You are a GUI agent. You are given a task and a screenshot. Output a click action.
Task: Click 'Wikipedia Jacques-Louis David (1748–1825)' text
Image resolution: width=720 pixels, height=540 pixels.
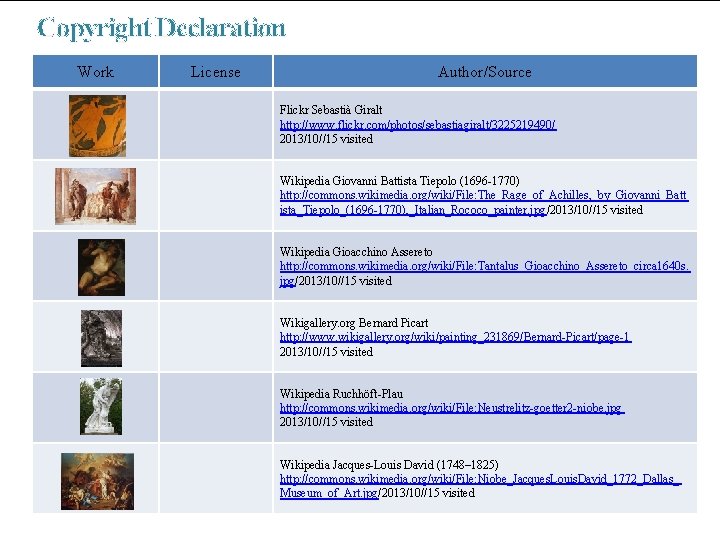point(389,465)
